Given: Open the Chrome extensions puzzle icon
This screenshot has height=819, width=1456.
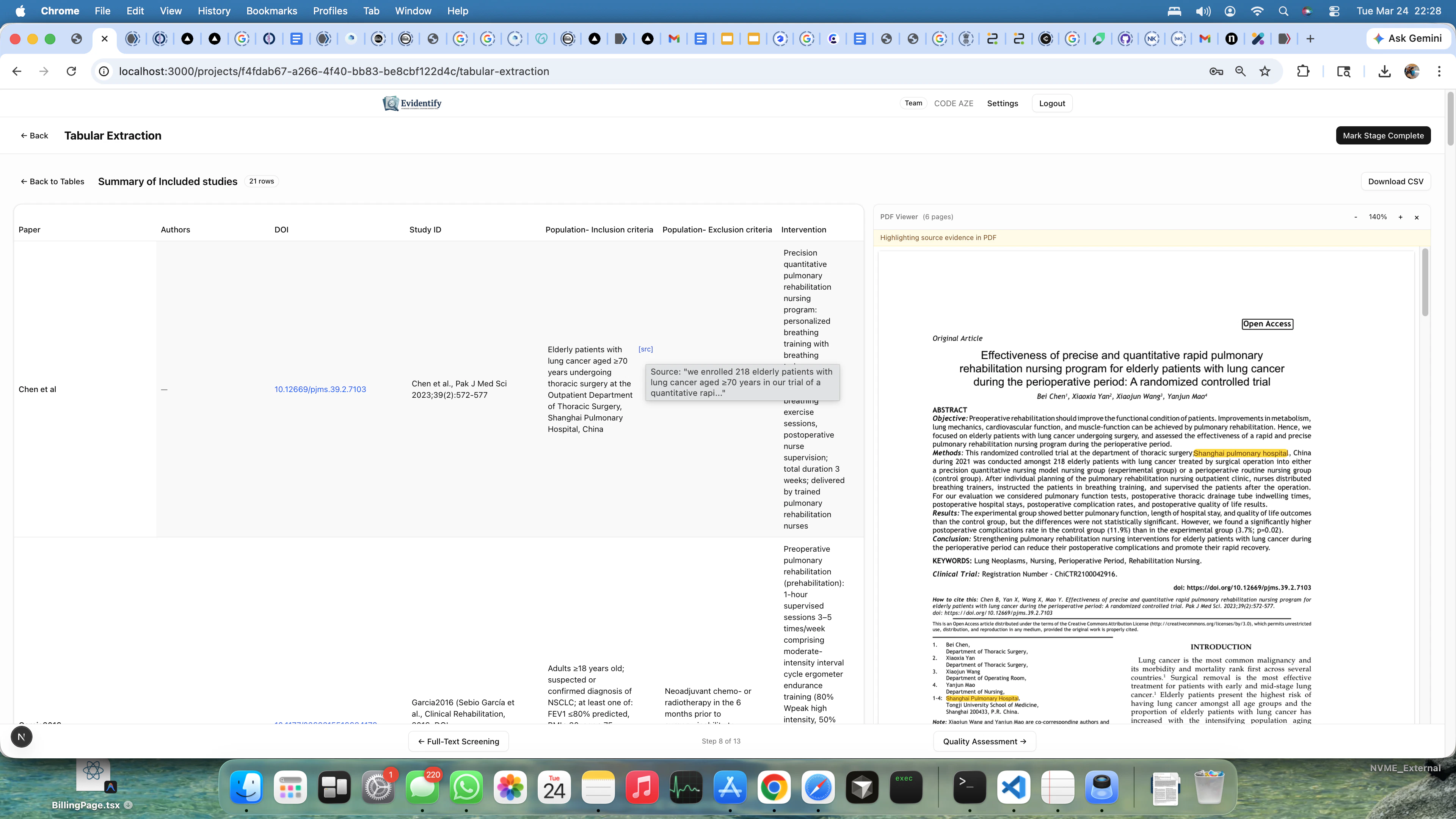Looking at the screenshot, I should pos(1304,71).
